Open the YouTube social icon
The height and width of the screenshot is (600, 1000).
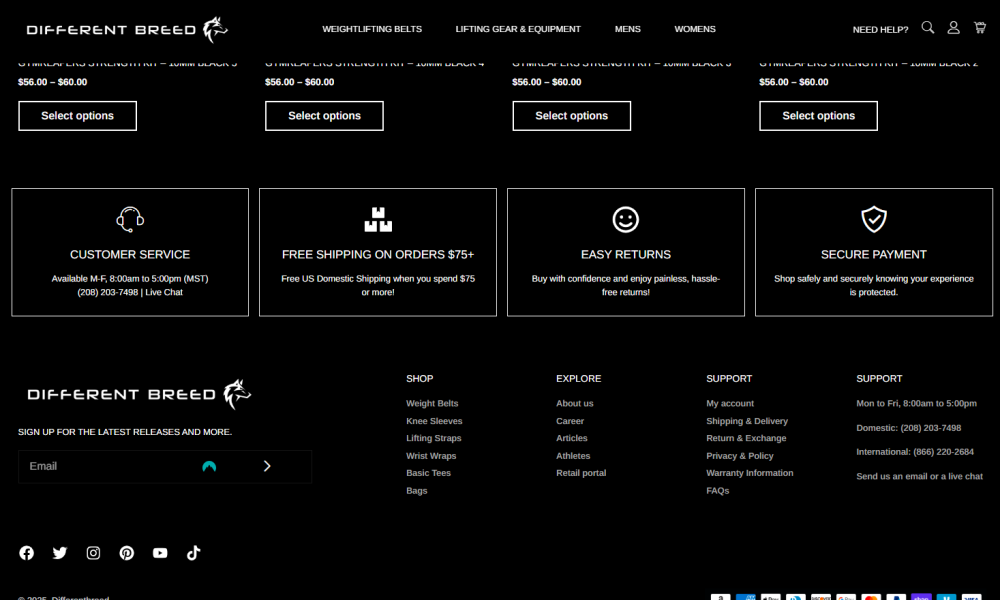(160, 553)
